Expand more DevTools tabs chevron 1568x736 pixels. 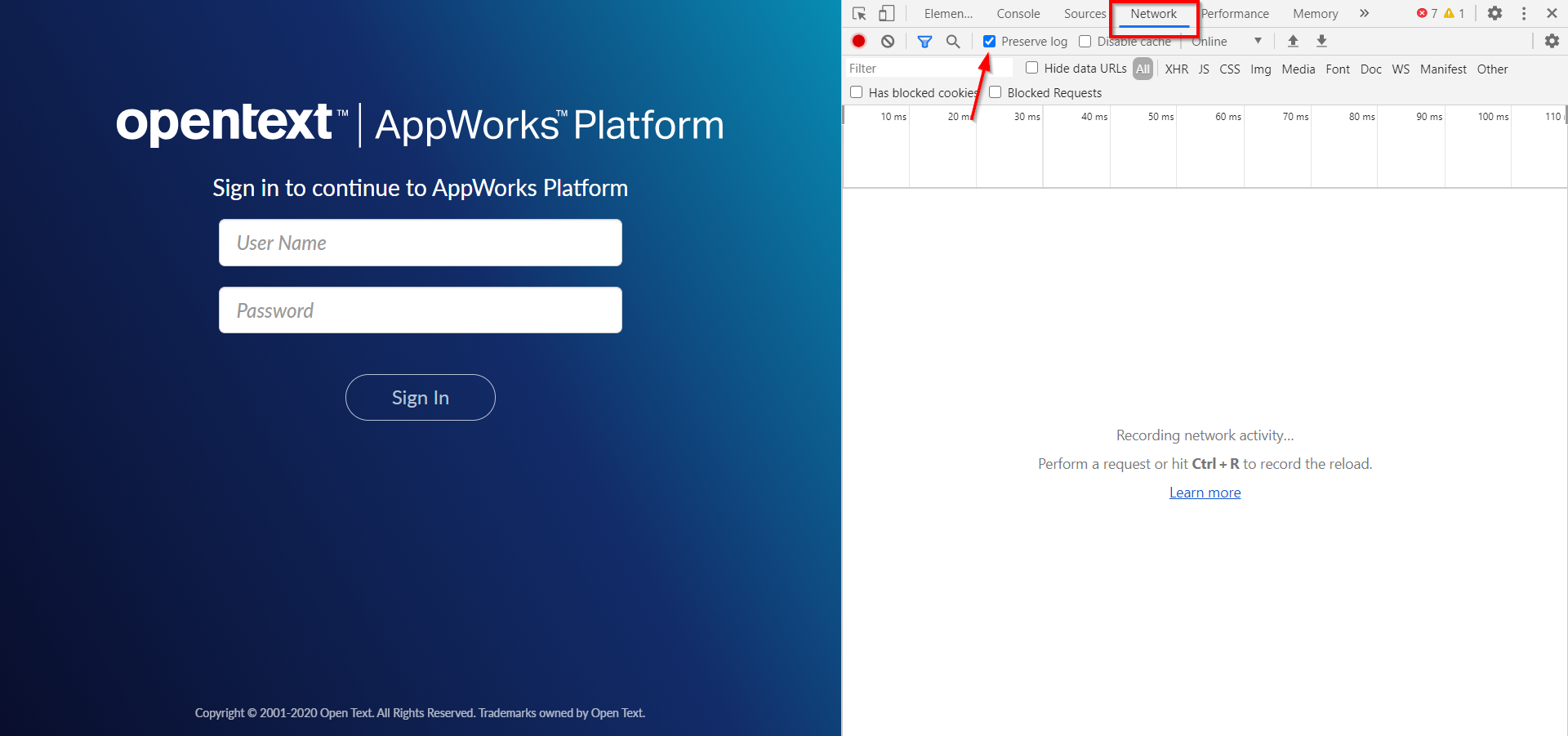[x=1364, y=14]
